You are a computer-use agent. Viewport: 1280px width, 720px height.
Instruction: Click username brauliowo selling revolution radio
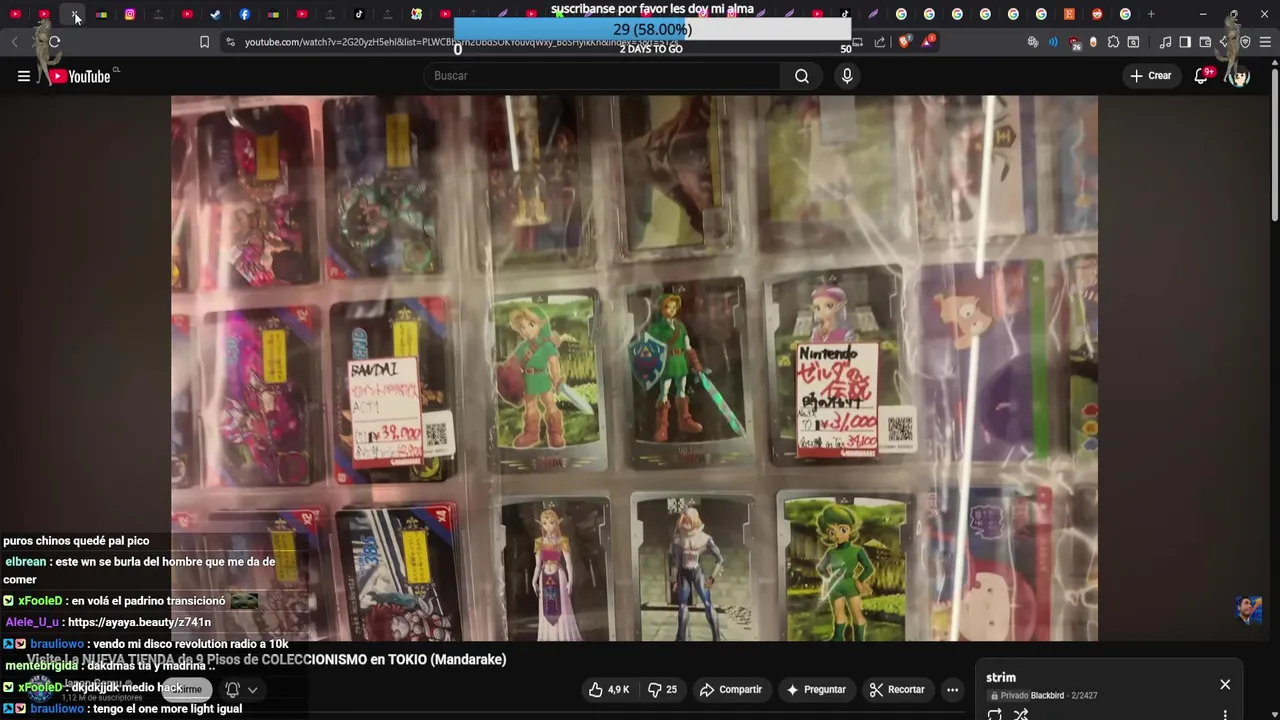[57, 645]
